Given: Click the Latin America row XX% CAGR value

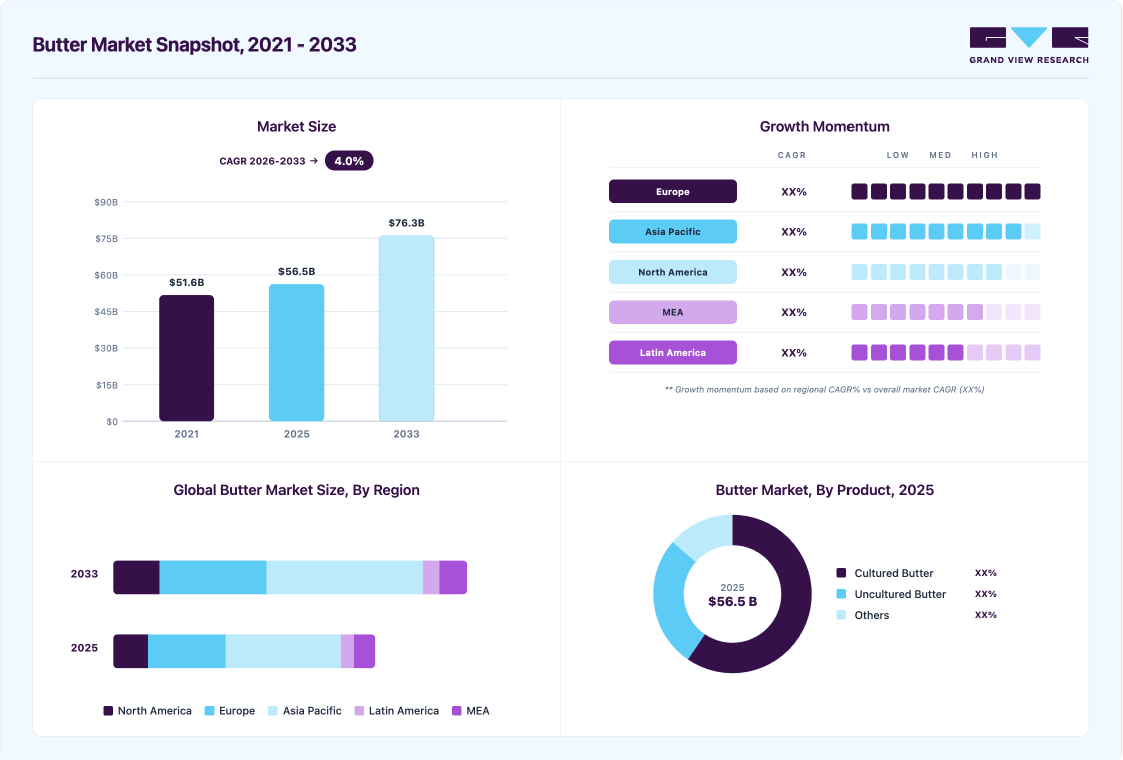Looking at the screenshot, I should pos(794,353).
